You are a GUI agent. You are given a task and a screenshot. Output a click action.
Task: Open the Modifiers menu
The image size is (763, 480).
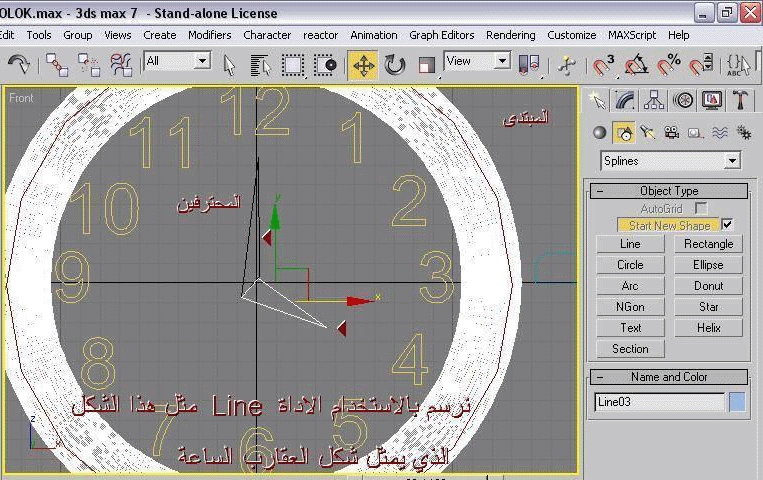click(x=210, y=35)
